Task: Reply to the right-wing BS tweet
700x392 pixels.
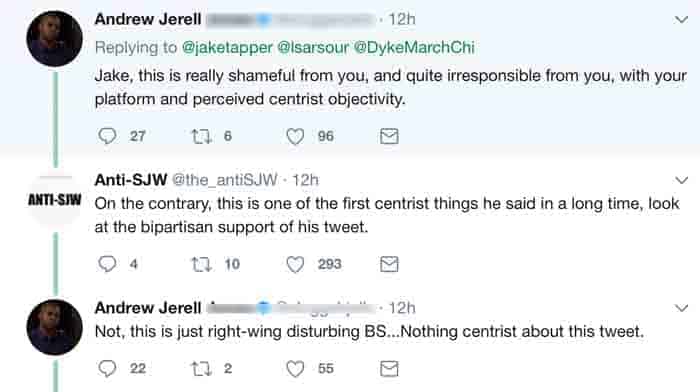Action: (107, 368)
